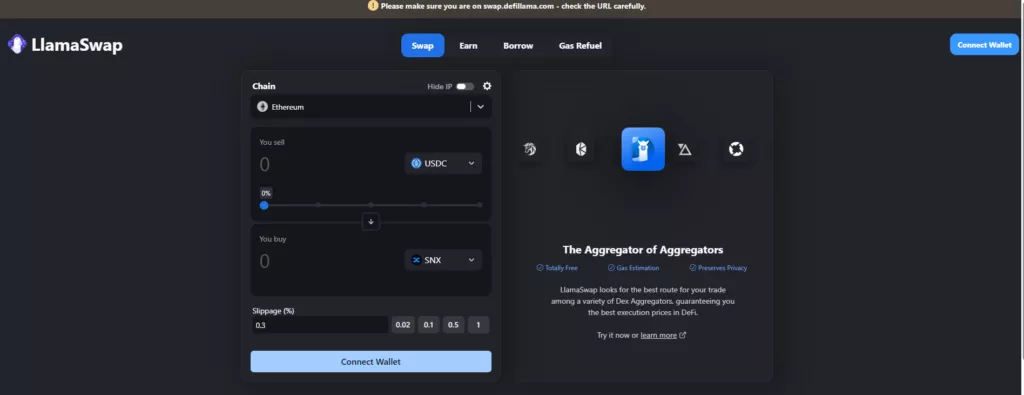Click the Slippage percentage input field

click(320, 325)
